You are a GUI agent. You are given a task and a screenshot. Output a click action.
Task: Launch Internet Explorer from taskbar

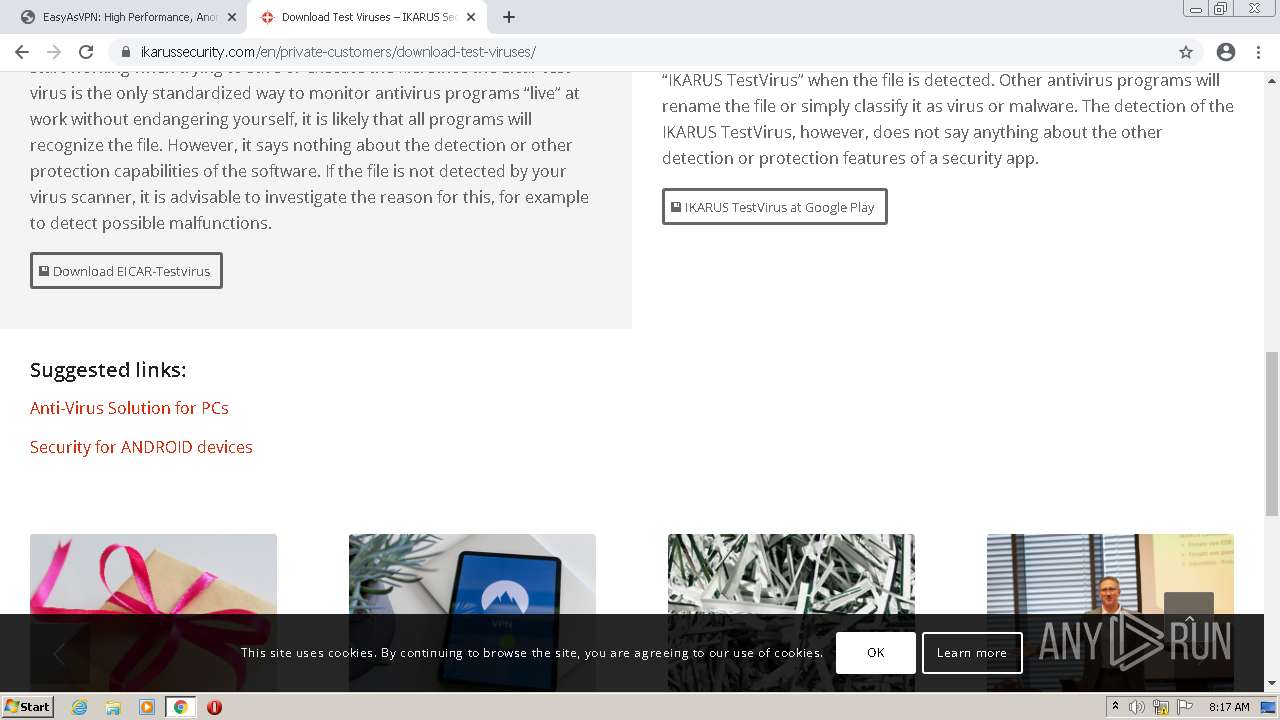79,707
